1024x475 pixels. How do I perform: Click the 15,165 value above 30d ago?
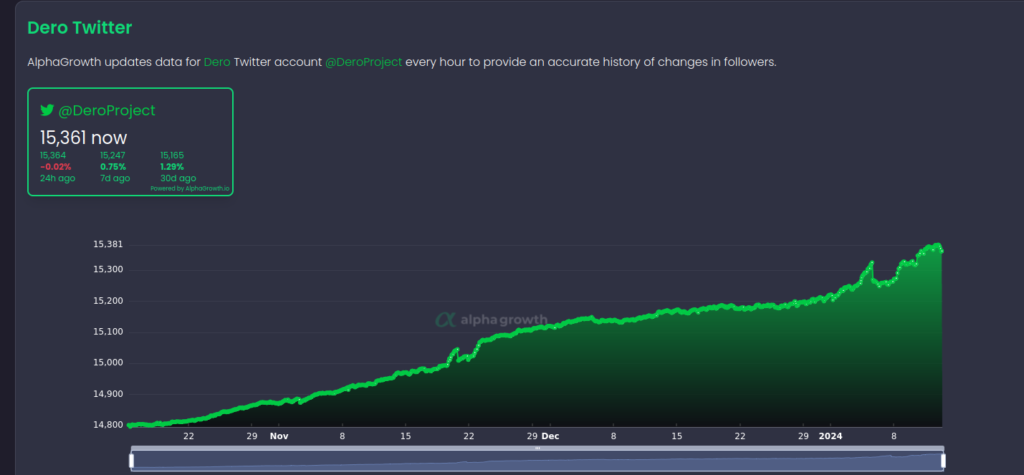[x=172, y=156]
